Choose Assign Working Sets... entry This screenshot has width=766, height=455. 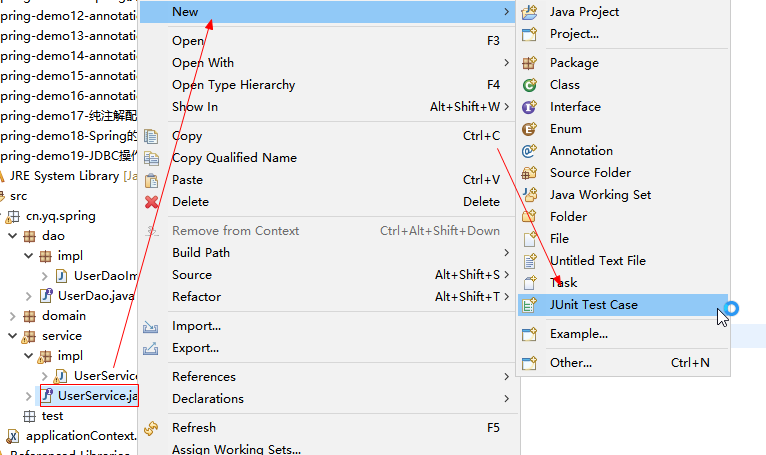pos(327,449)
